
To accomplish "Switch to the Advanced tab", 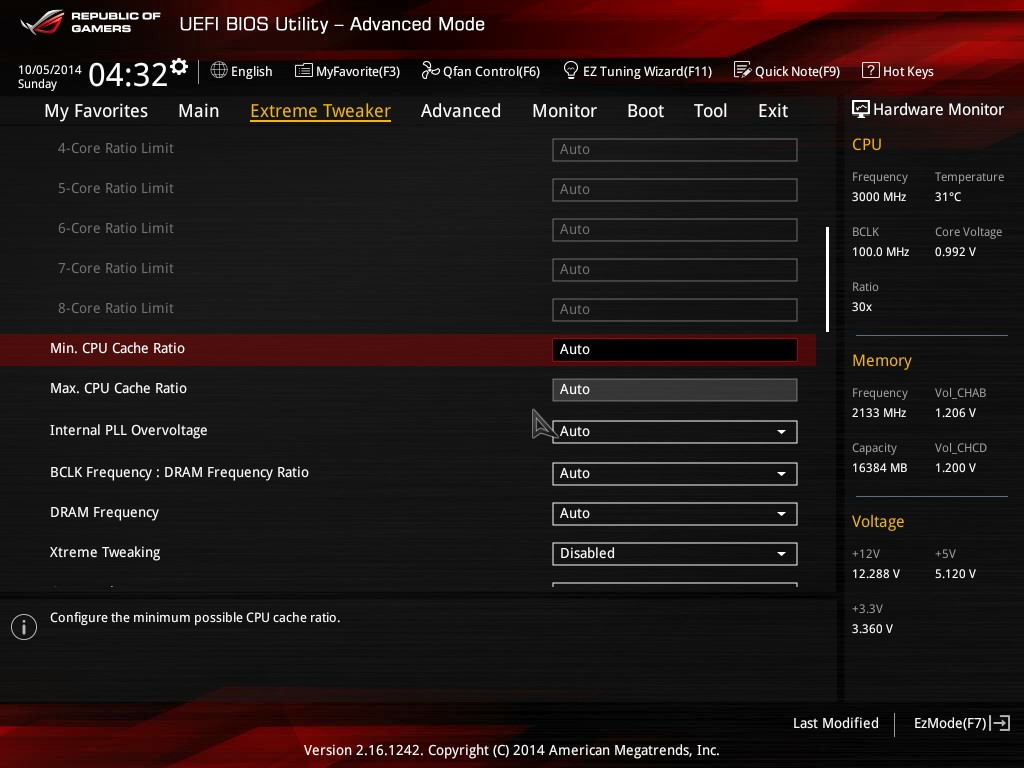I will click(461, 111).
